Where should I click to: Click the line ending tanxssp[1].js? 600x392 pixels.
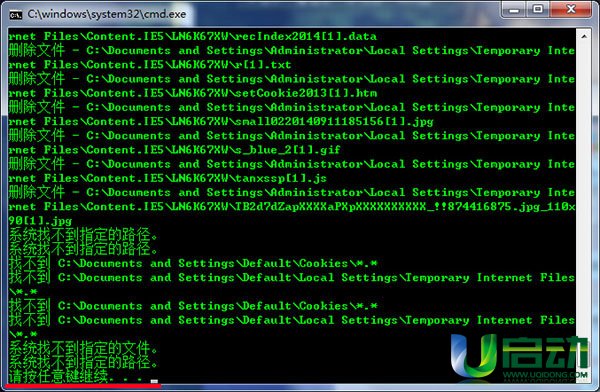click(168, 178)
